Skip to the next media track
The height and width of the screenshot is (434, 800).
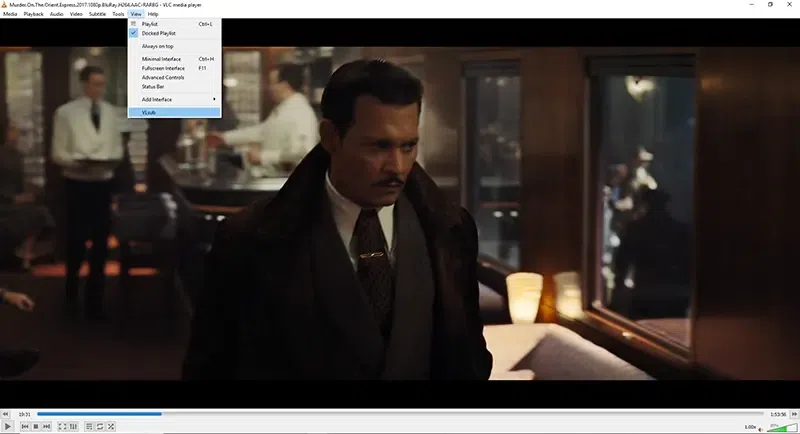click(x=46, y=426)
